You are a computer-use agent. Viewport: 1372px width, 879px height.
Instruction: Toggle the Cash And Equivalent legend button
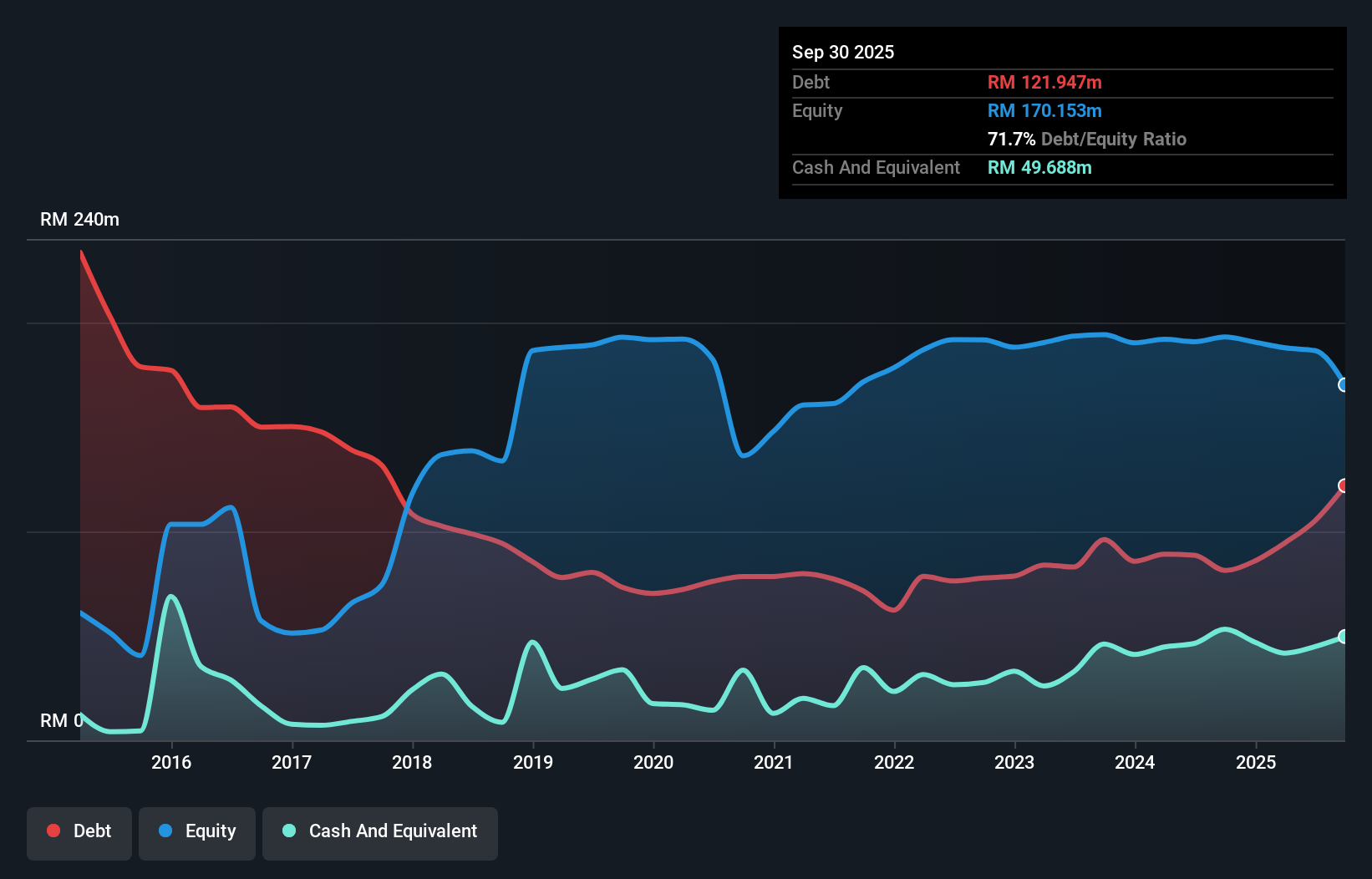coord(380,833)
